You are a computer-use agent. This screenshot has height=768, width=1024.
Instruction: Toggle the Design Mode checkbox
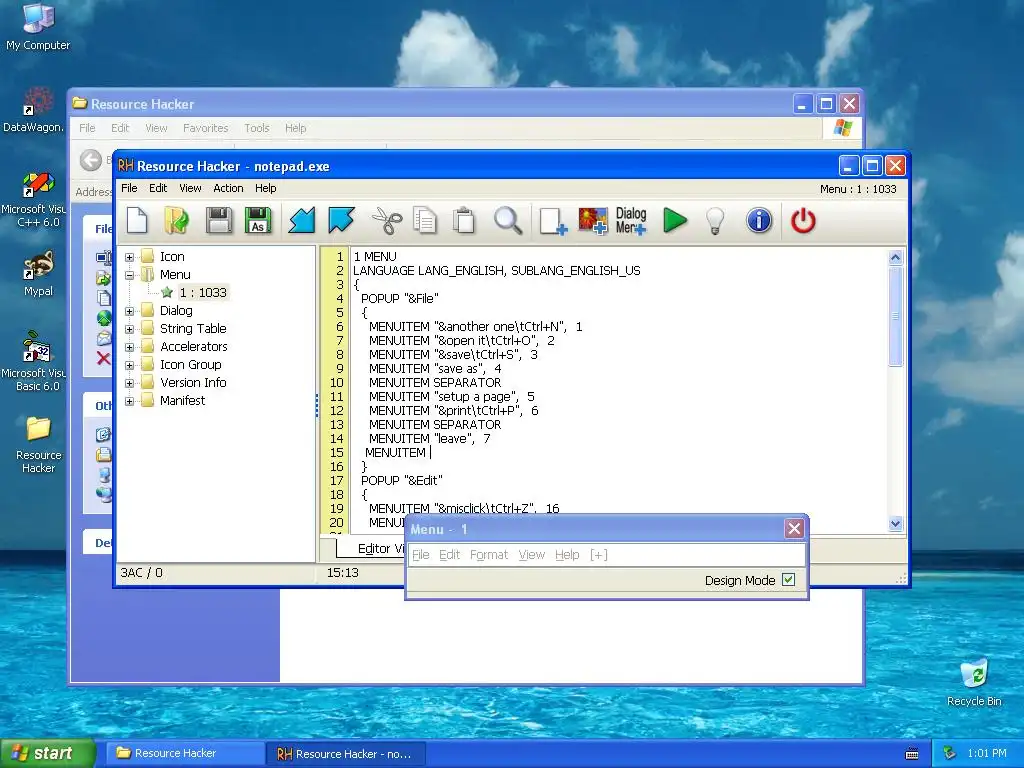click(788, 579)
